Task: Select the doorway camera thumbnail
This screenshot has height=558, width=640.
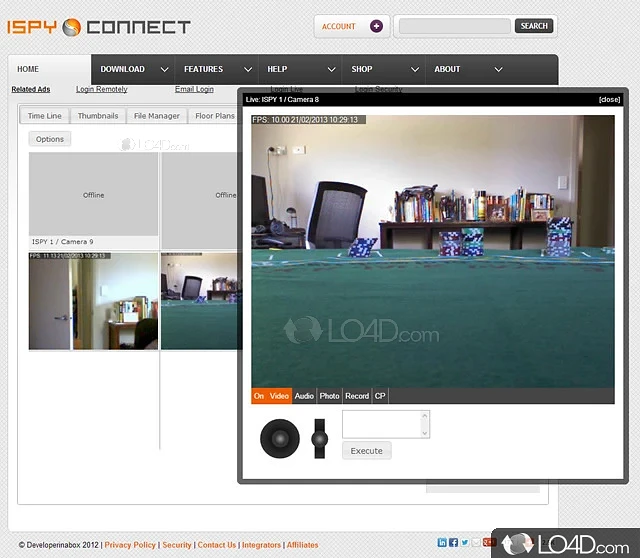Action: tap(93, 301)
